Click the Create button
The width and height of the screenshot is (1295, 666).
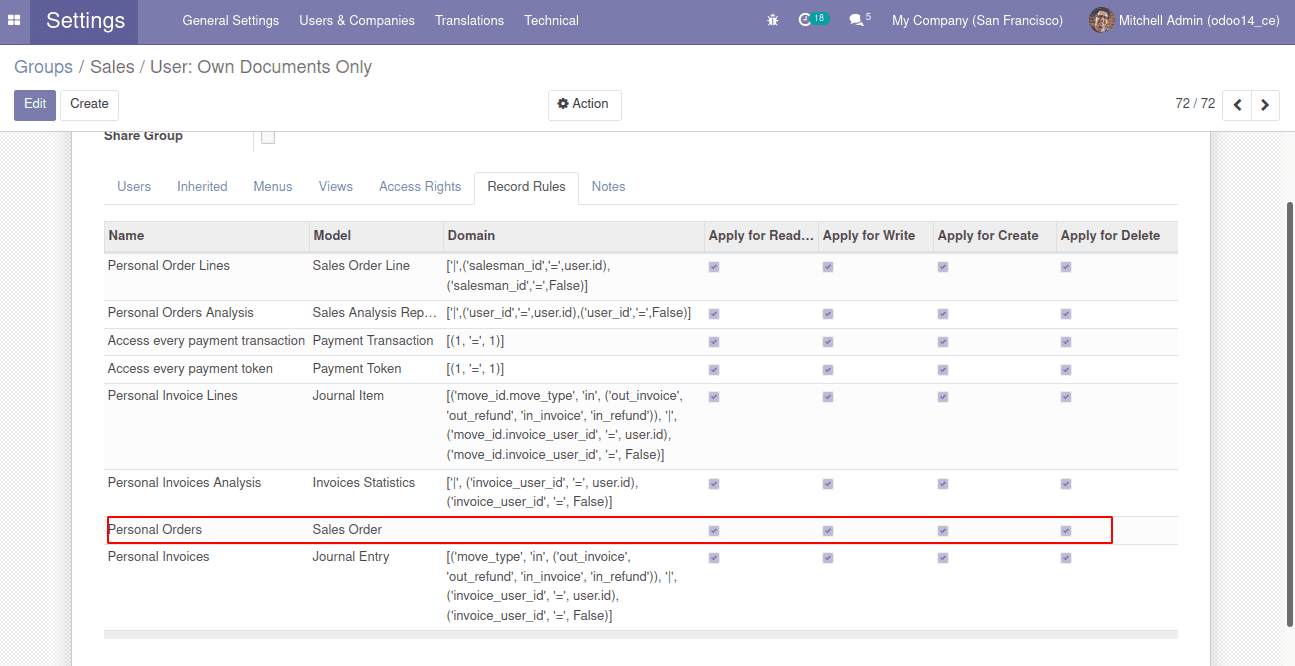pos(89,105)
